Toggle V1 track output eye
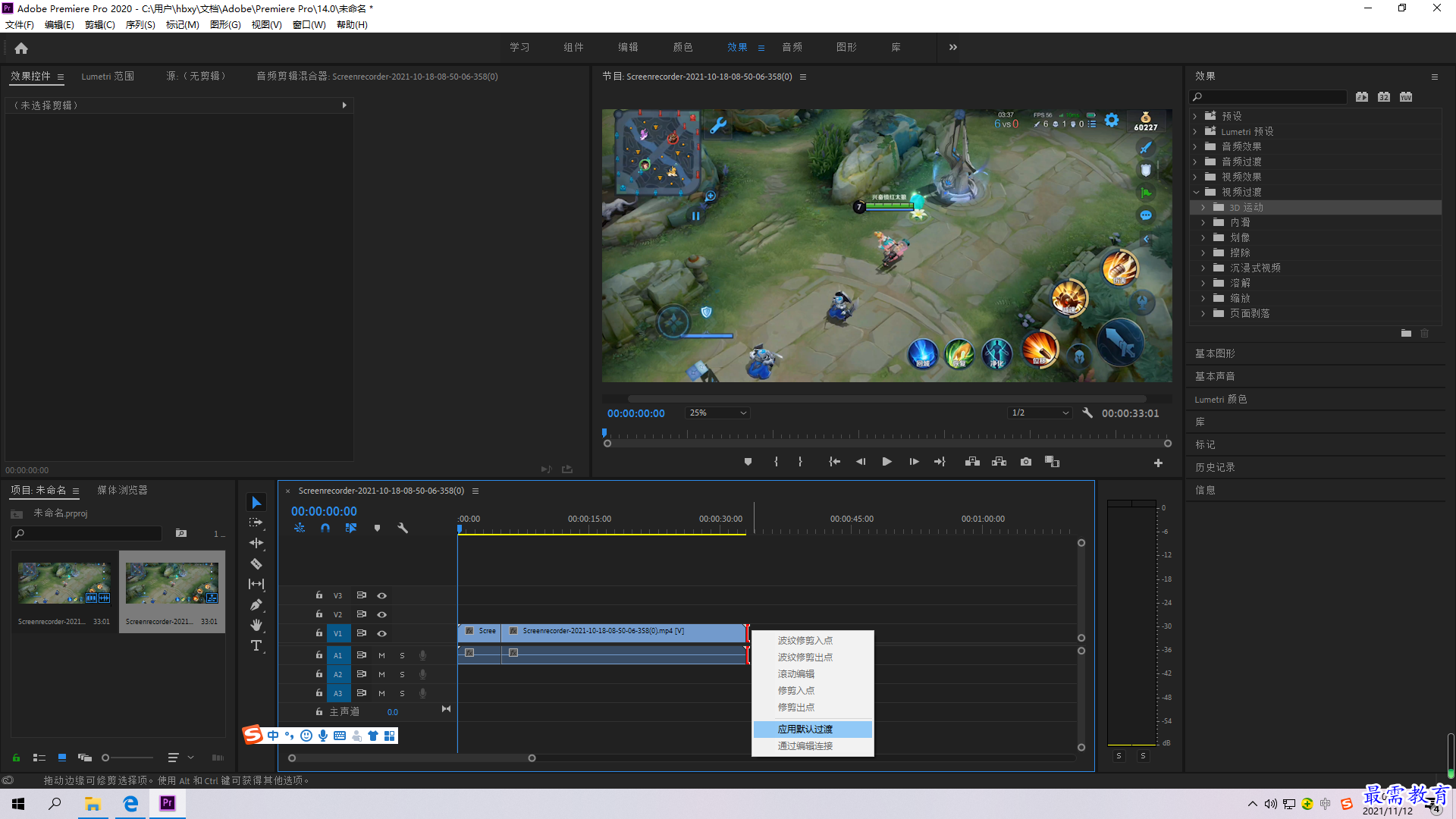This screenshot has height=819, width=1456. click(382, 633)
